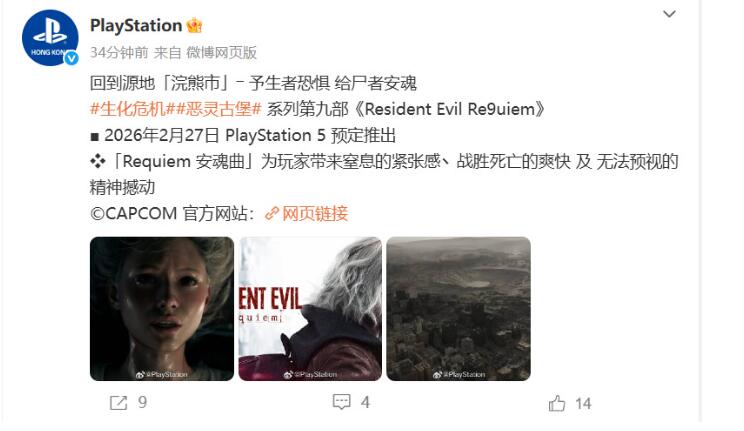
Task: Click the like count showing 14
Action: 583,404
